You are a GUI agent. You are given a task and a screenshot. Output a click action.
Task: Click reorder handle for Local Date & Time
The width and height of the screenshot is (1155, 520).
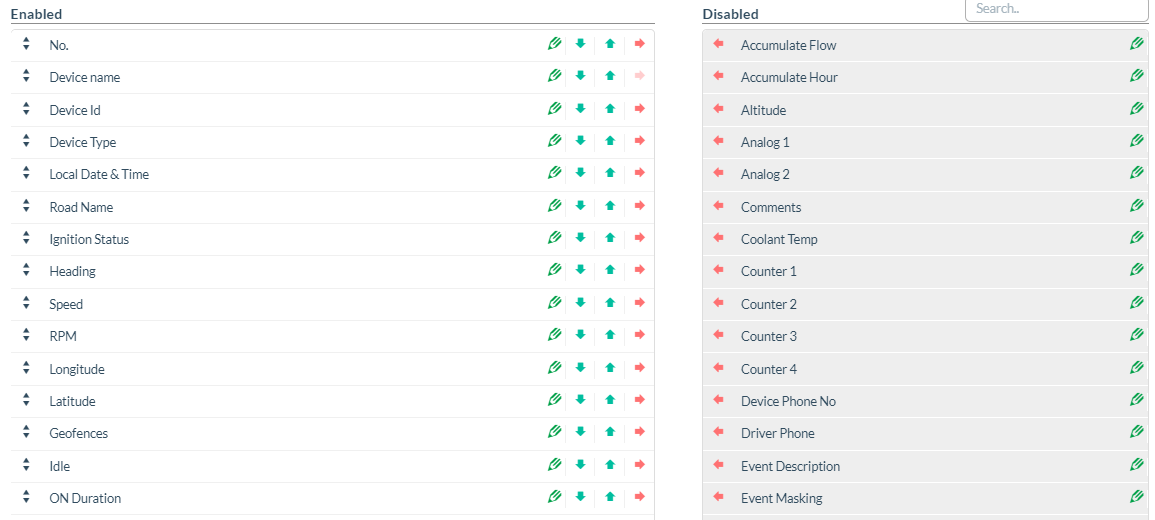click(x=26, y=174)
